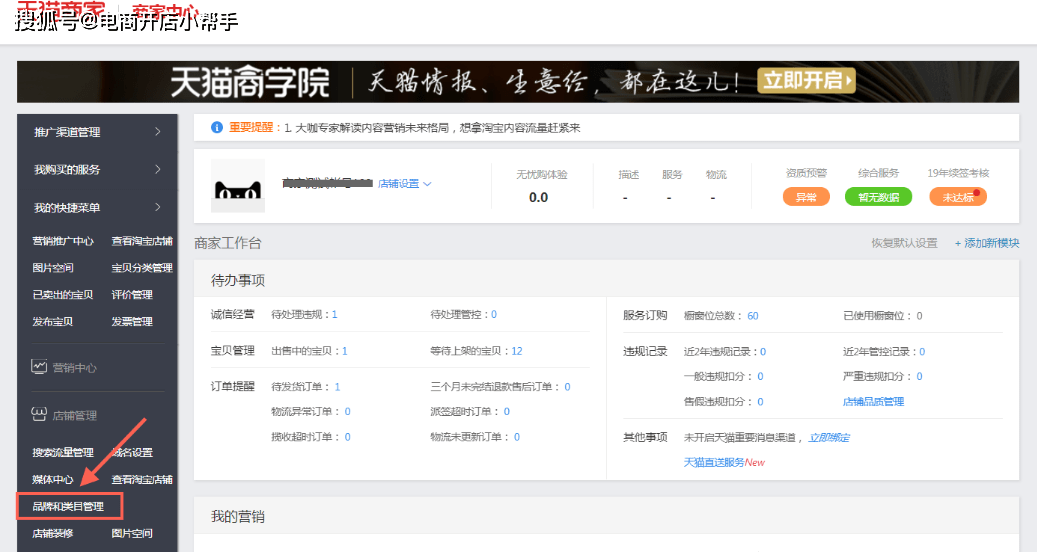Open the 店铺设置 dropdown
Viewport: 1037px width, 552px height.
tap(404, 184)
